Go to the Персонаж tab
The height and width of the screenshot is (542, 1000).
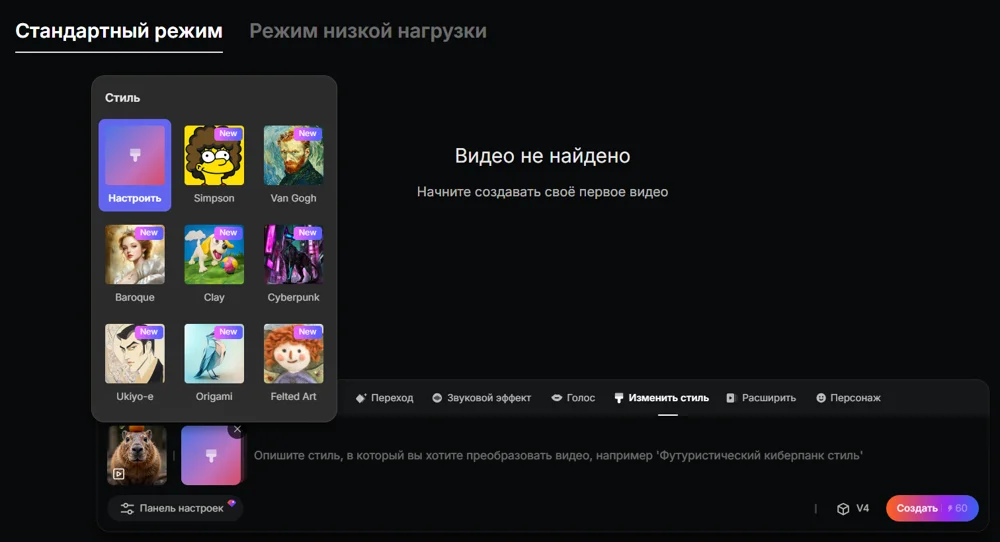coord(848,398)
